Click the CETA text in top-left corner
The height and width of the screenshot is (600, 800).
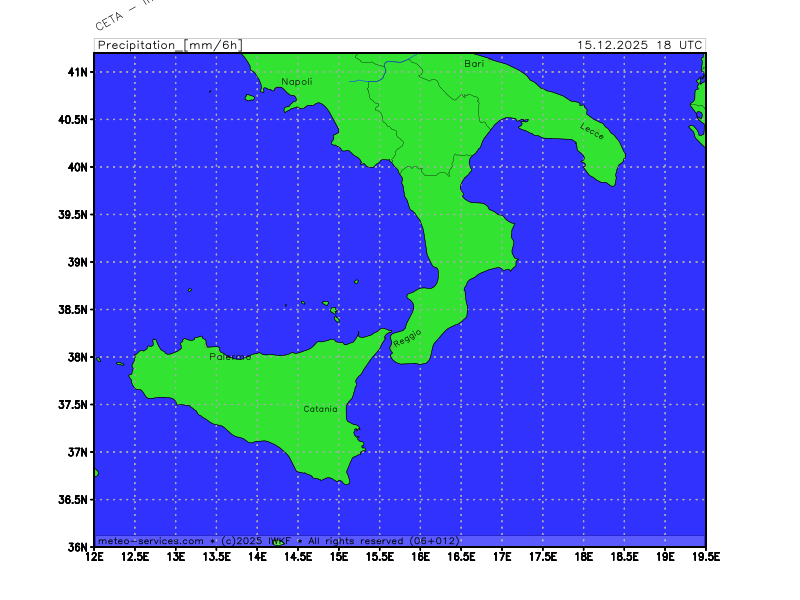pos(110,19)
